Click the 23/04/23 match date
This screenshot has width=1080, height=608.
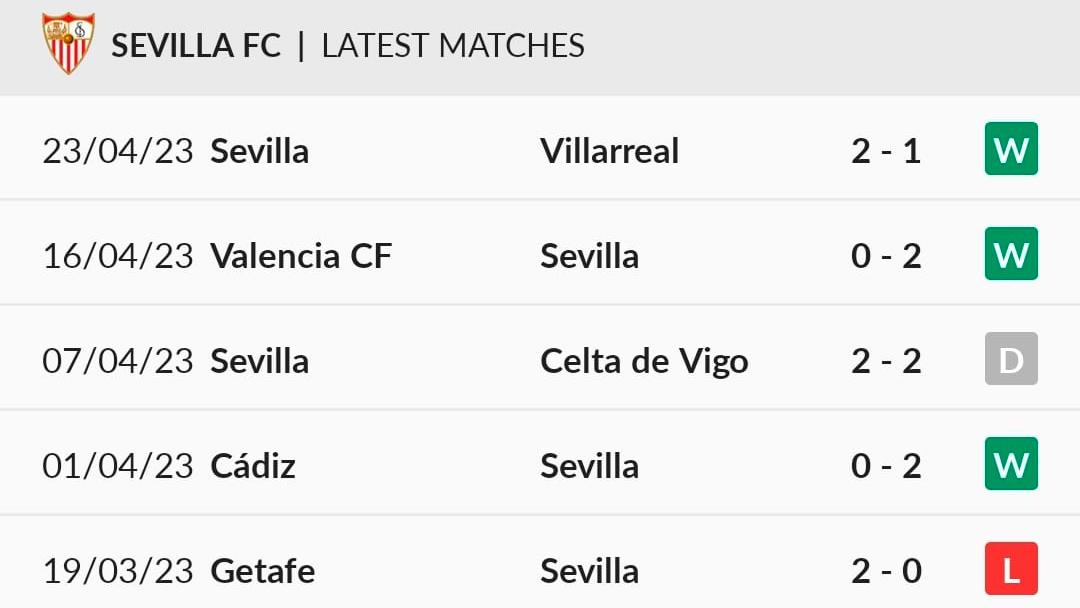[118, 151]
